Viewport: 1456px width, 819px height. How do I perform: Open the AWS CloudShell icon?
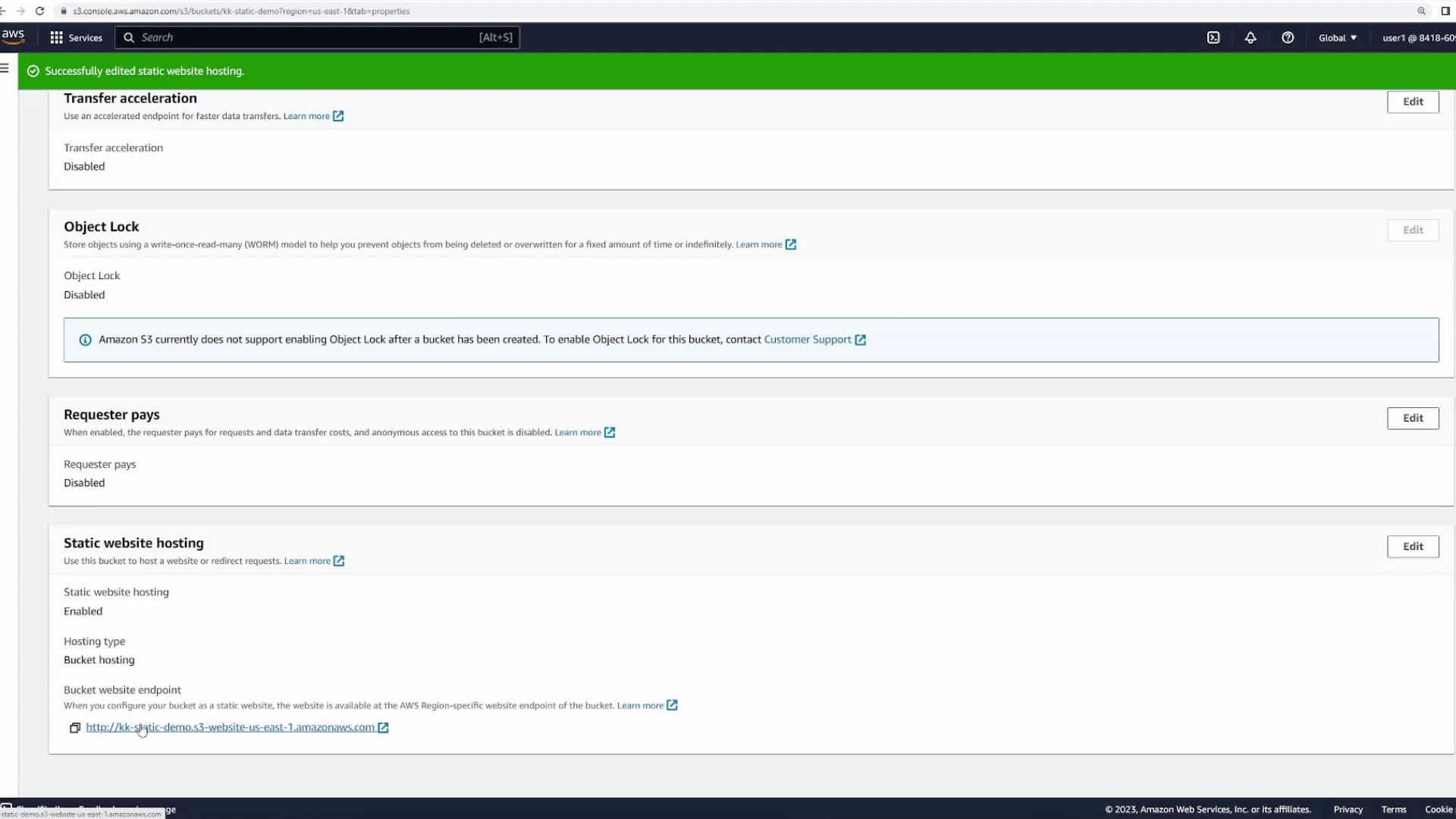point(1213,38)
